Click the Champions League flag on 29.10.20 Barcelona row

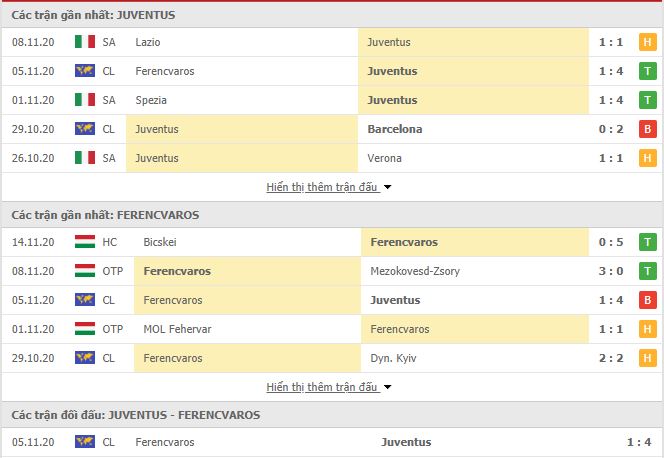coord(85,129)
